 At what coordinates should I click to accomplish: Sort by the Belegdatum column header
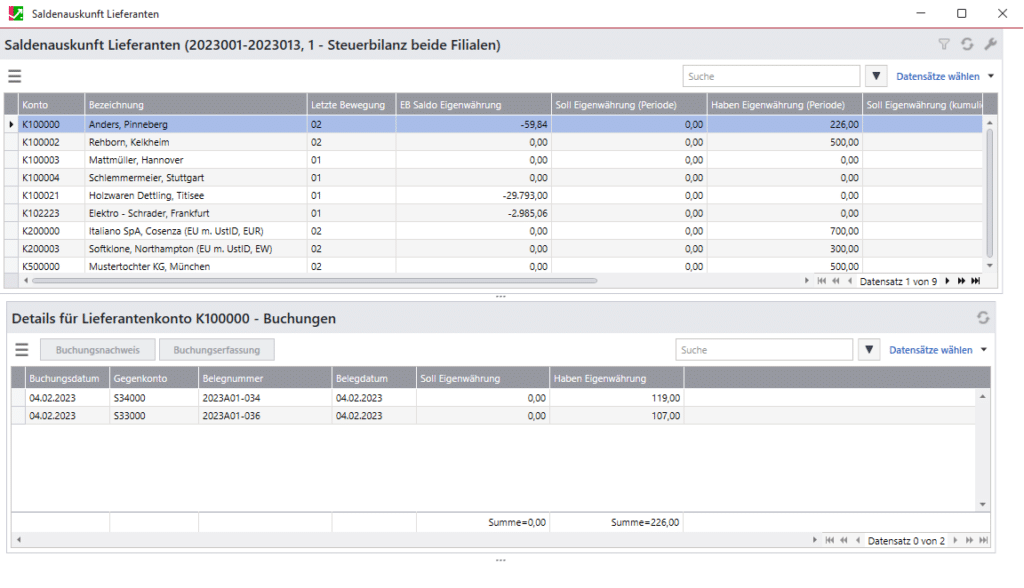click(x=374, y=378)
